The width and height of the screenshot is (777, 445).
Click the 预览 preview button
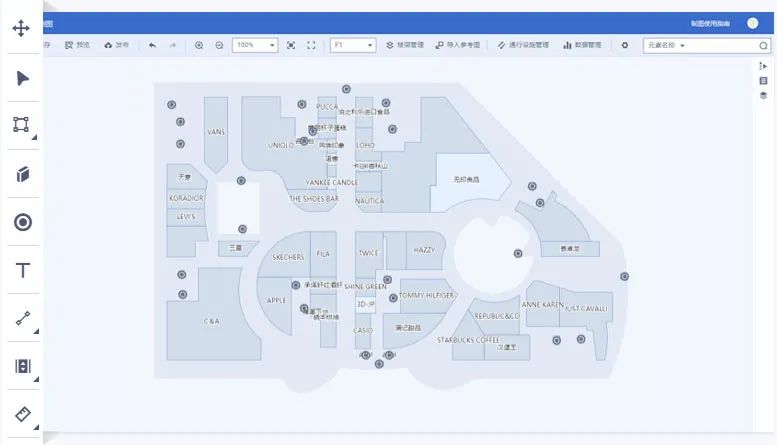pyautogui.click(x=77, y=45)
